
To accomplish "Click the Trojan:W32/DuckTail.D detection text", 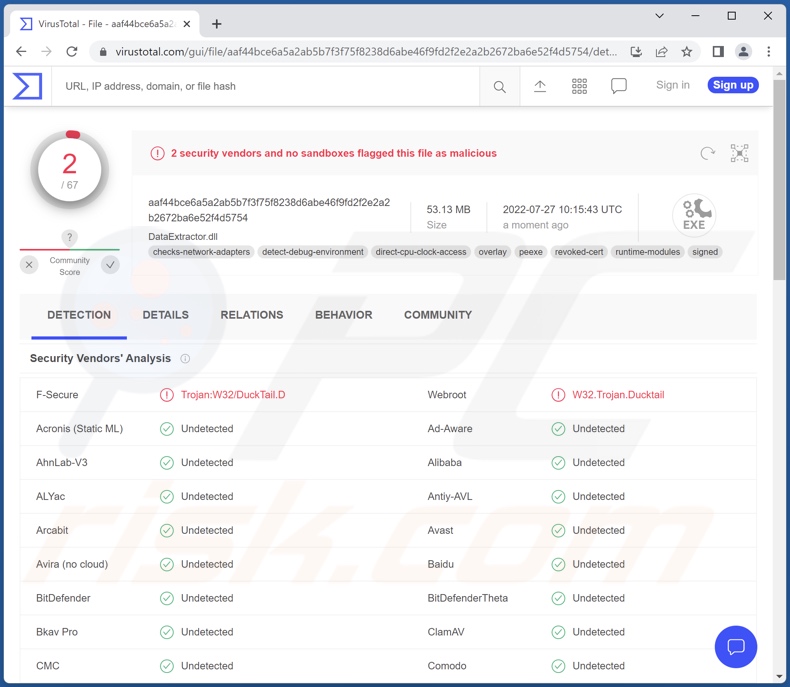I will pos(233,395).
